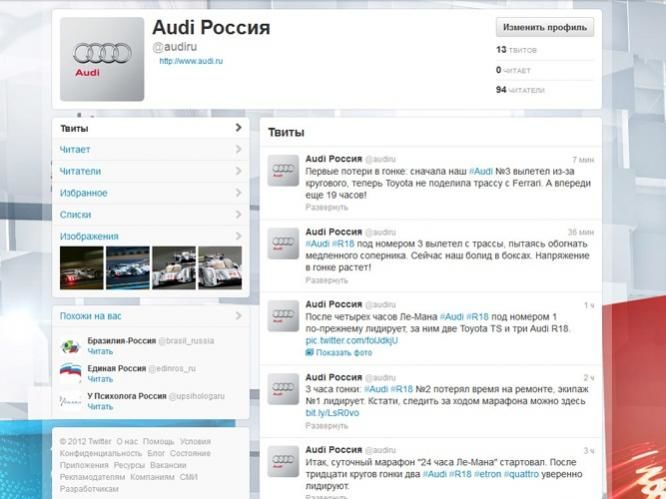The width and height of the screenshot is (666, 499).
Task: Open the bit.ly/LsR0vo link
Action: (332, 413)
